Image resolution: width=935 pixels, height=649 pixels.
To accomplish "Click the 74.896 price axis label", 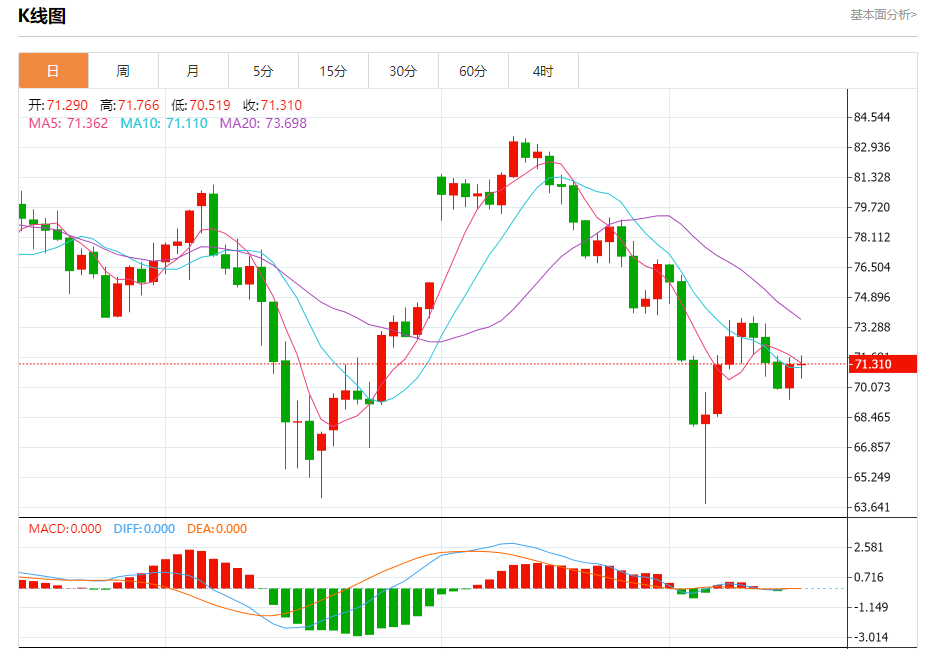I will click(x=872, y=297).
